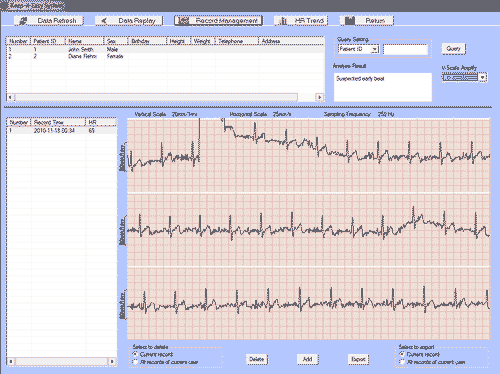The width and height of the screenshot is (500, 374).
Task: Click record list scroll right arrow
Action: 112,361
